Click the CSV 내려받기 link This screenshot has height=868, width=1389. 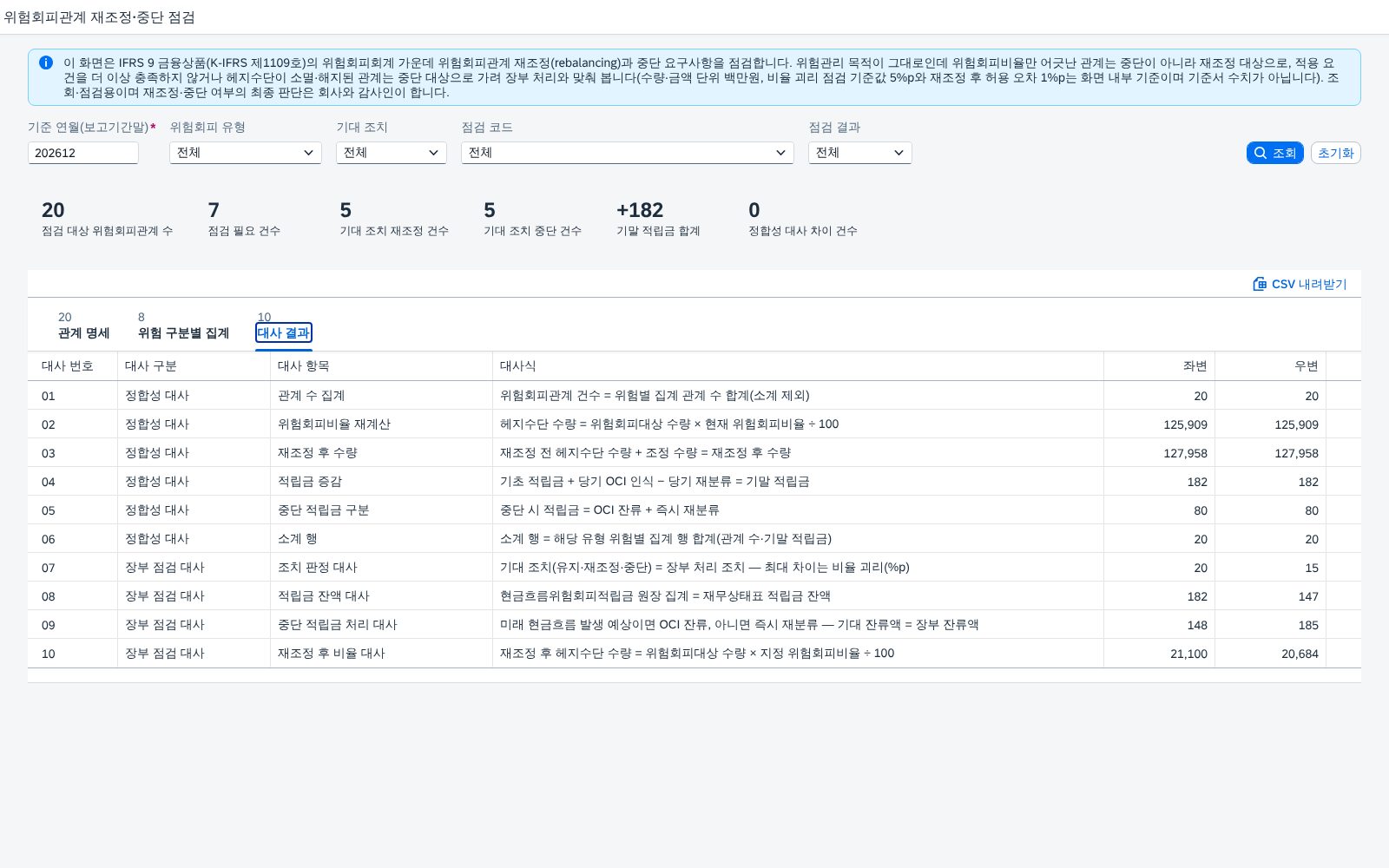[1300, 284]
